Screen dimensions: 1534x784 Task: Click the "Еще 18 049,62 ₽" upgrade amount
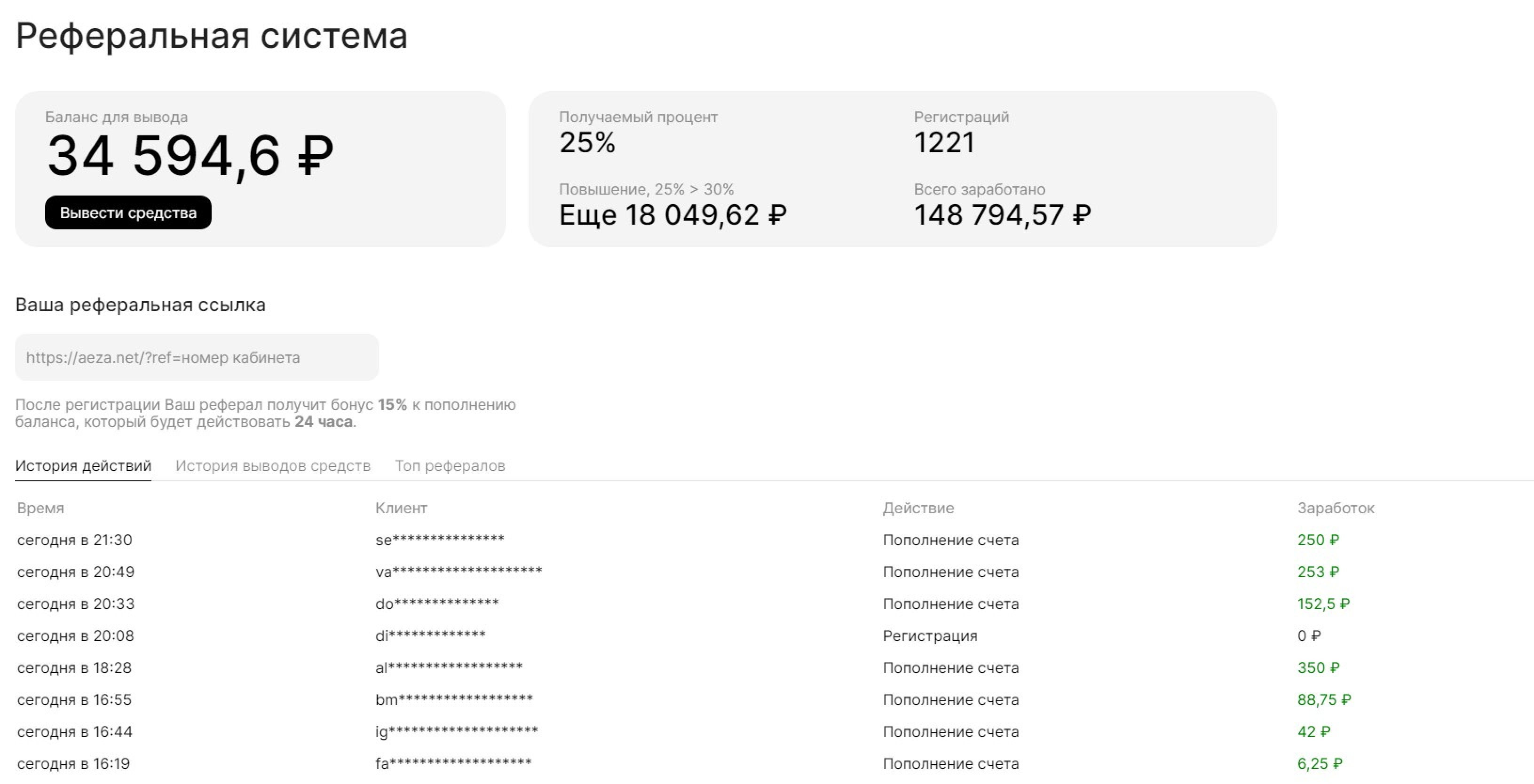coord(672,215)
